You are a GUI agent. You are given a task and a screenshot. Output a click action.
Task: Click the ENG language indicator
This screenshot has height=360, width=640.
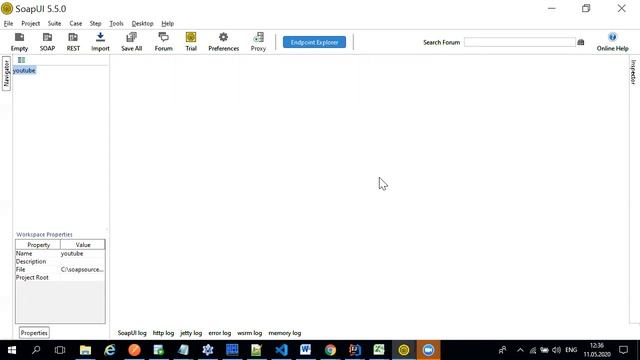(x=571, y=350)
